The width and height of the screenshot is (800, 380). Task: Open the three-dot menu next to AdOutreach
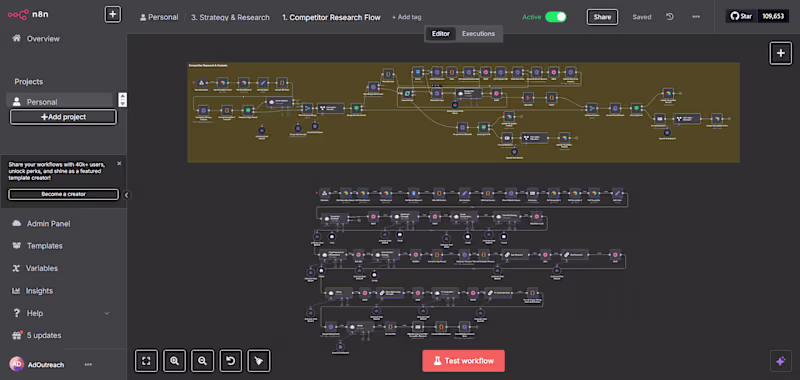click(x=88, y=365)
